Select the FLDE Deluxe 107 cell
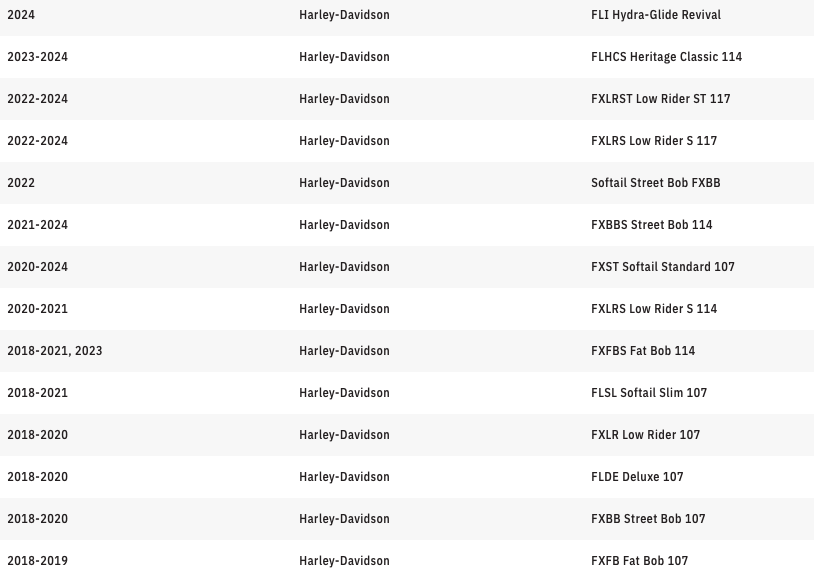This screenshot has height=579, width=814. [637, 477]
